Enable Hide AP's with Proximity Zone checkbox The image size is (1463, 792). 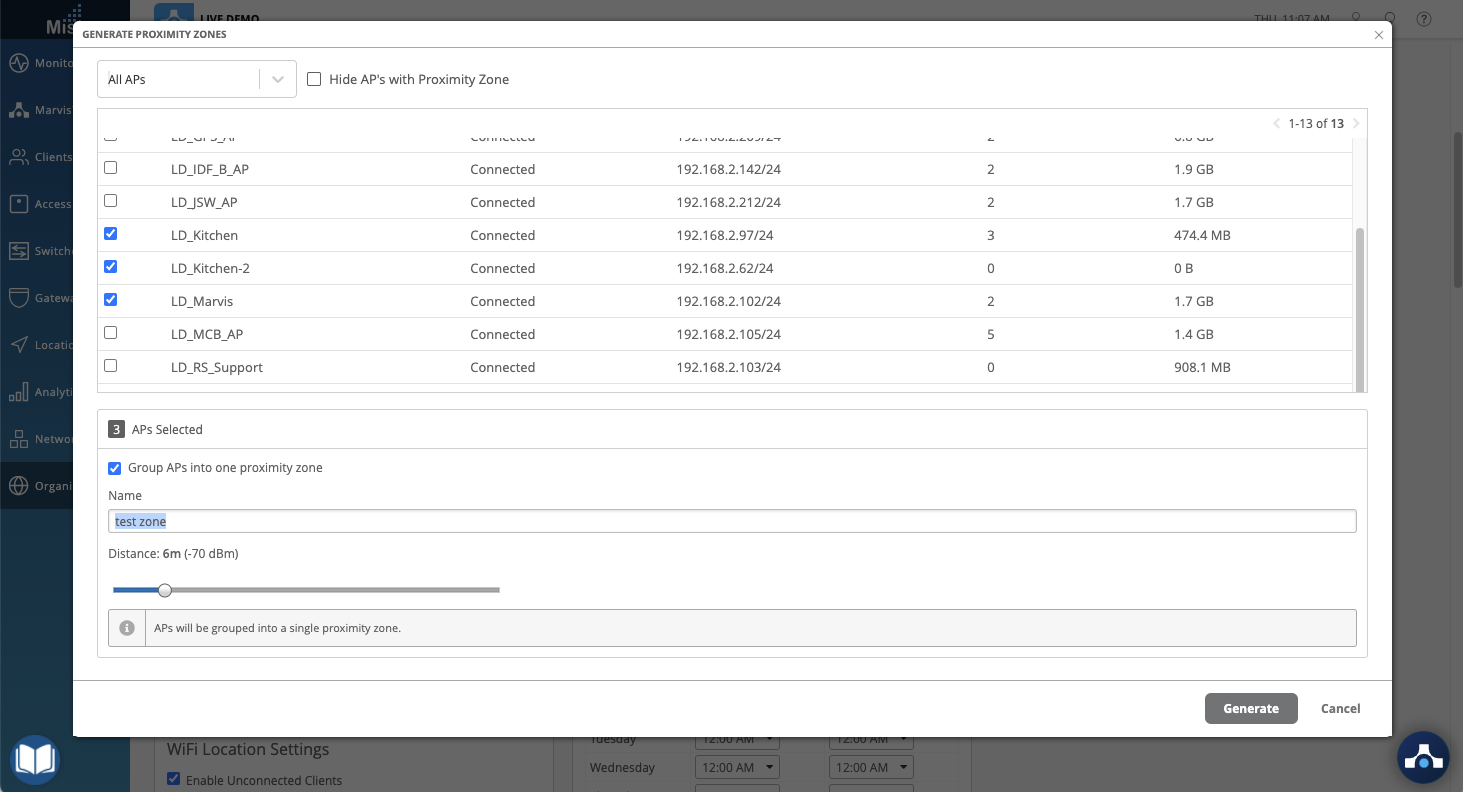tap(314, 79)
